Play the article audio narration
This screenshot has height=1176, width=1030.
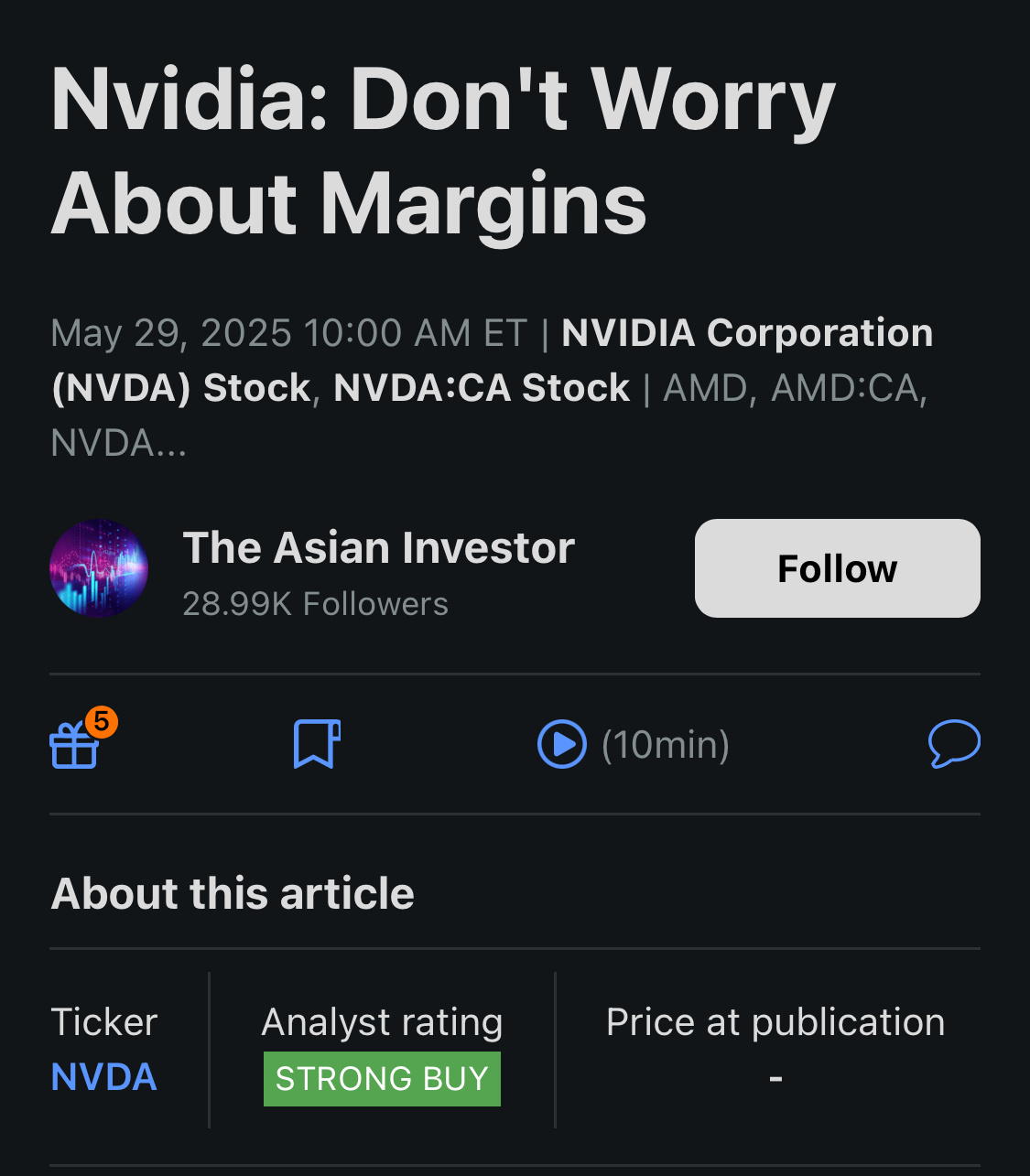(x=561, y=744)
